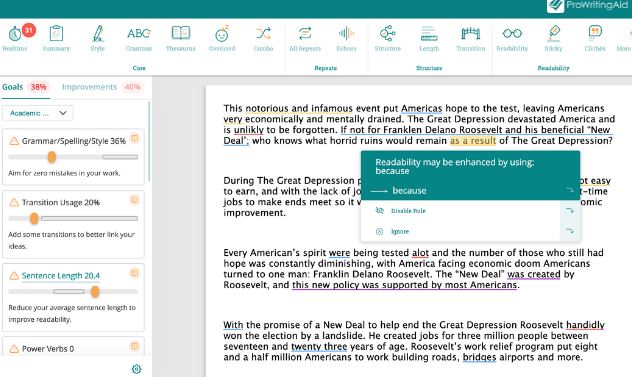Open info icon on Power Verbs card

(135, 346)
